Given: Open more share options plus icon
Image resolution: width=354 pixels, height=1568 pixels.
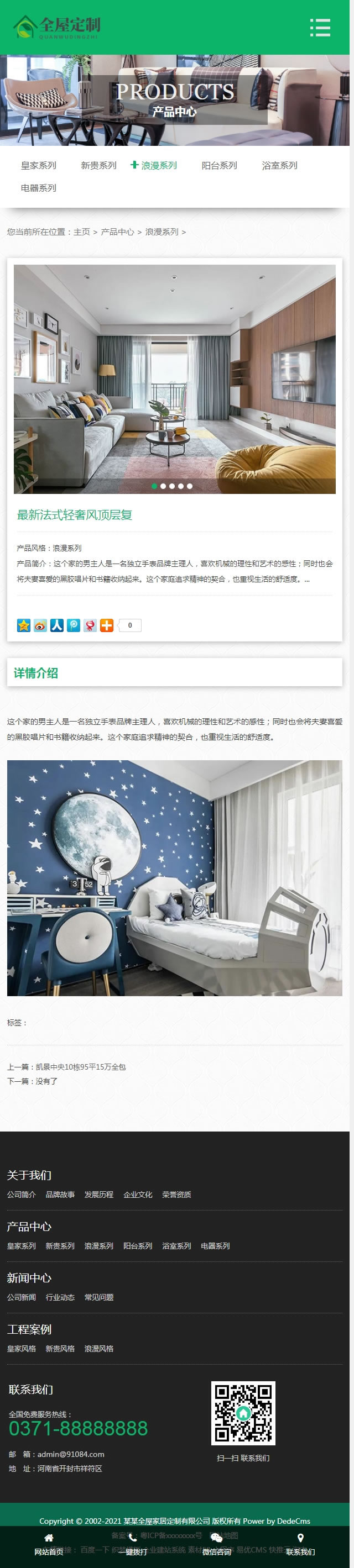Looking at the screenshot, I should click(107, 625).
